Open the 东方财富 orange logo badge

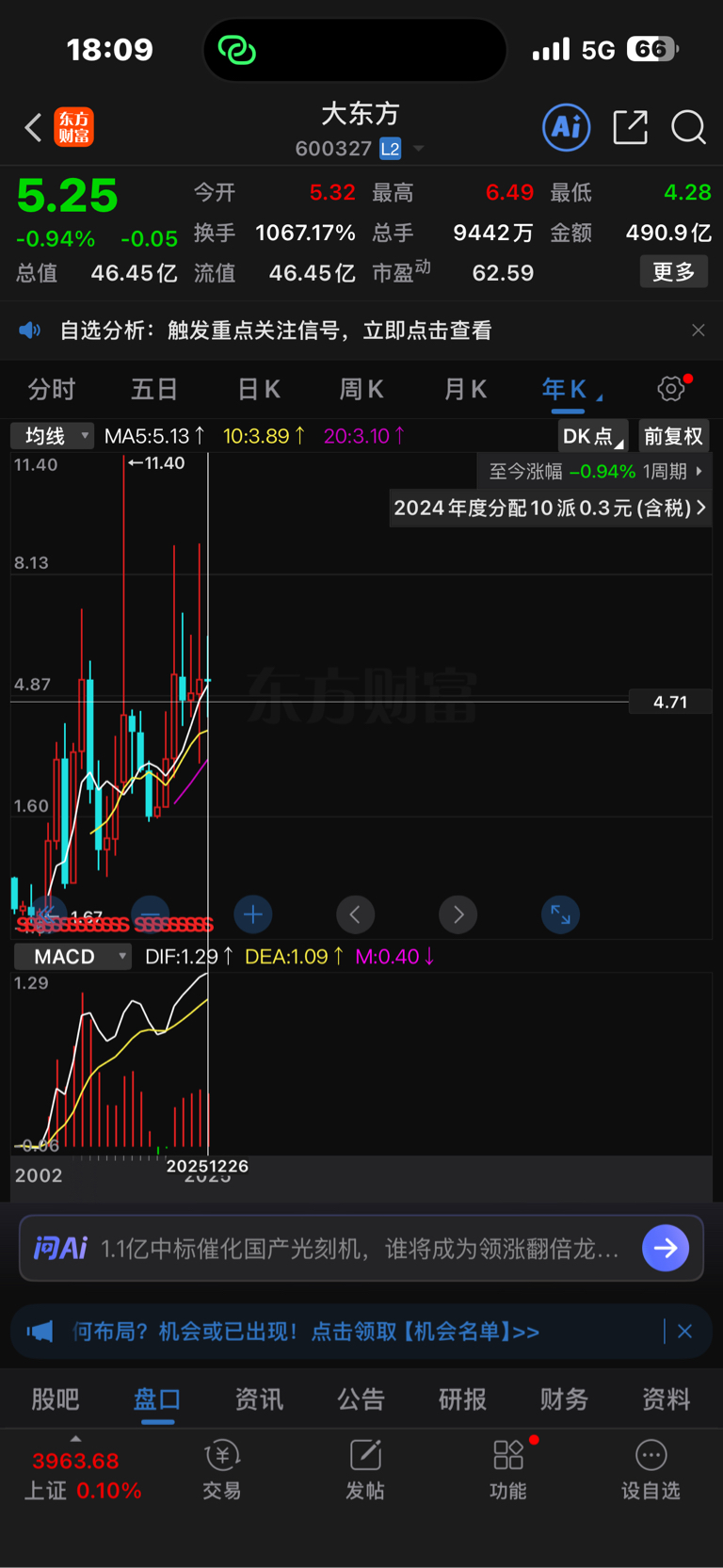[x=74, y=127]
